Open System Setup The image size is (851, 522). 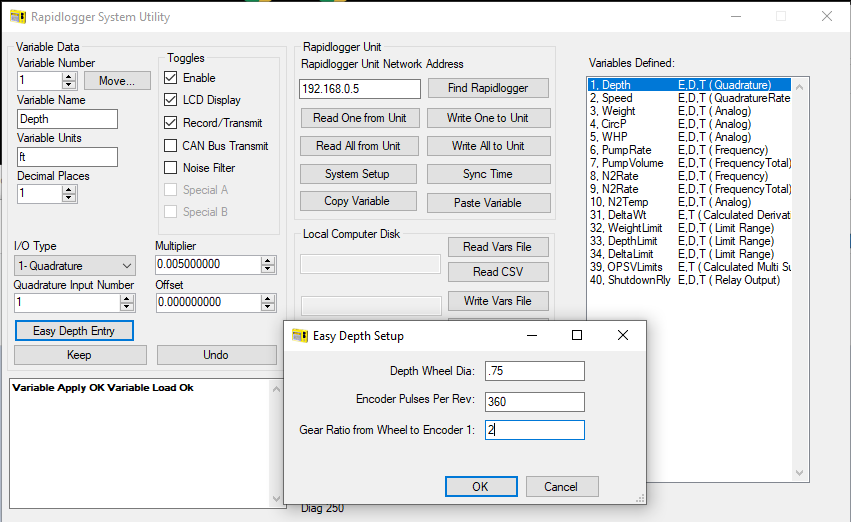pyautogui.click(x=358, y=174)
